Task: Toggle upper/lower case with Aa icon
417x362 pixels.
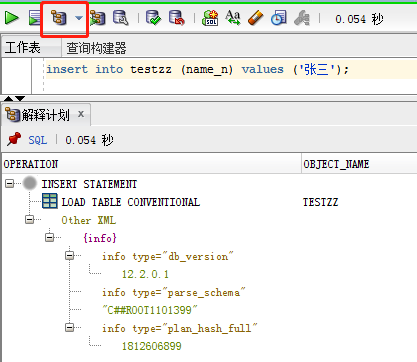Action: 233,18
